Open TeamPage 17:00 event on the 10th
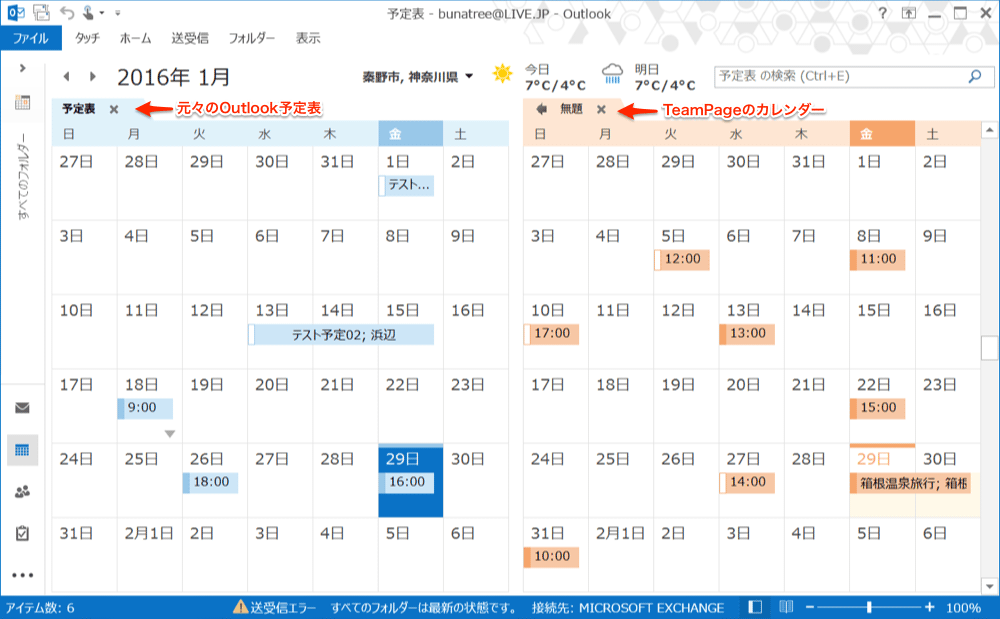 point(552,334)
